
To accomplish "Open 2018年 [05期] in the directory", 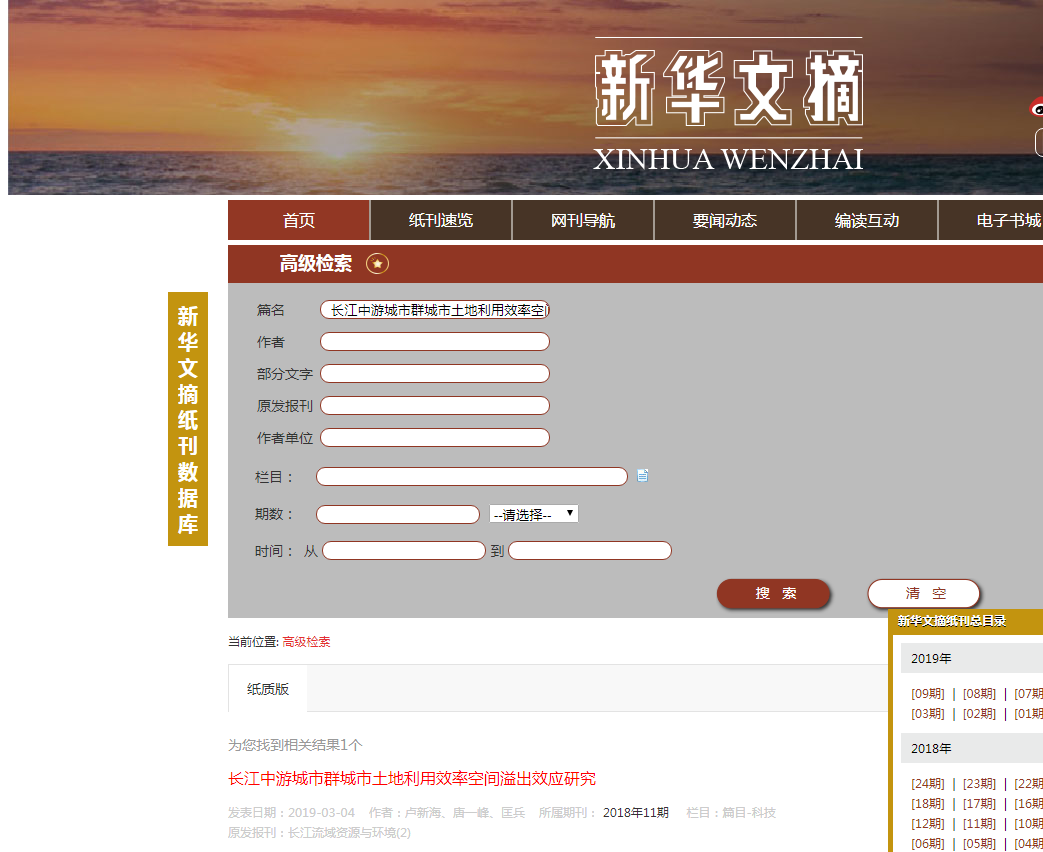I will point(979,843).
